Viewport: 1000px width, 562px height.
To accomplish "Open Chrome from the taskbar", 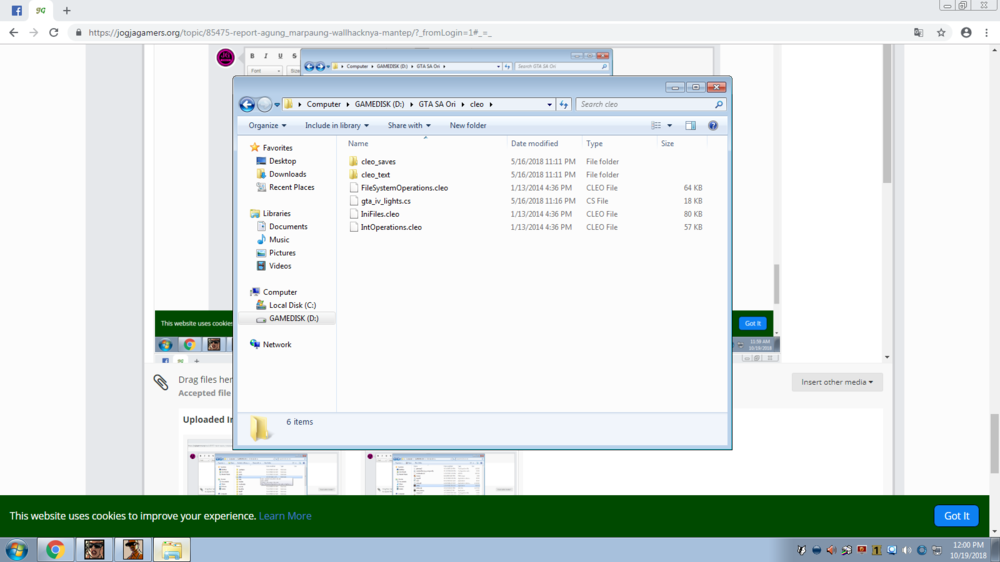I will pos(55,549).
